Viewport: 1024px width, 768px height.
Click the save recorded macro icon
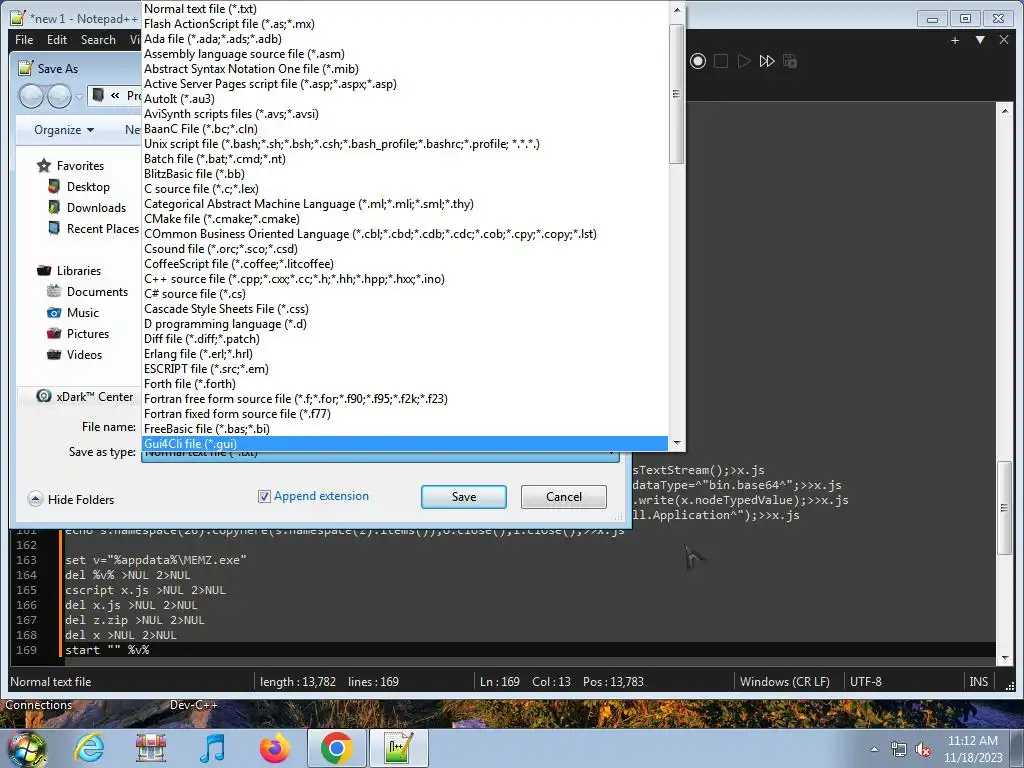coord(790,61)
